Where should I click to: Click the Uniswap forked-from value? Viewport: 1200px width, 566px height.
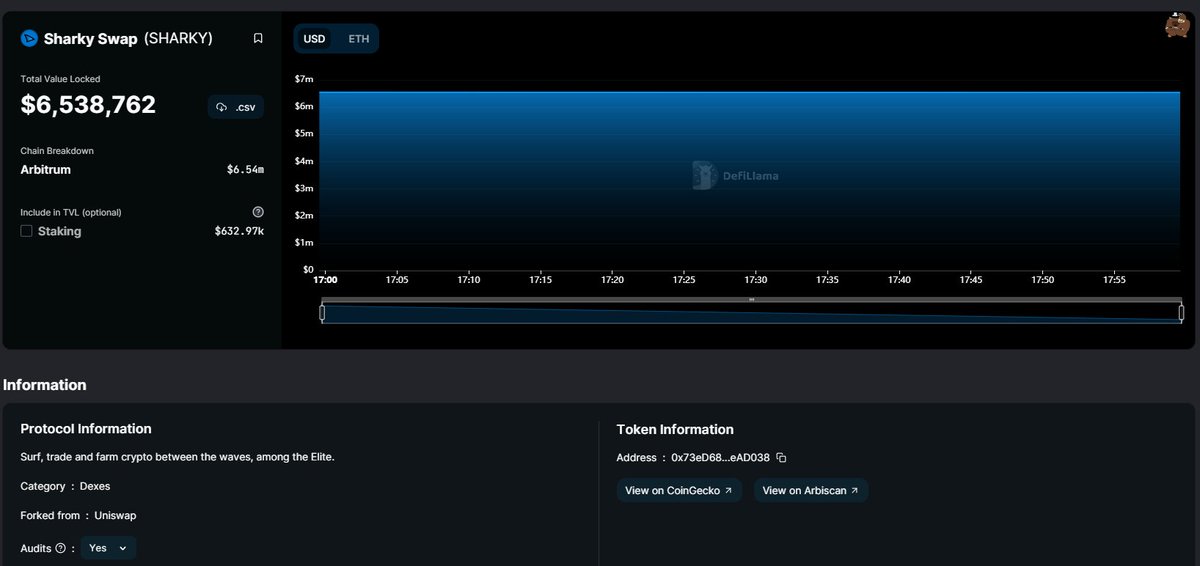(115, 516)
